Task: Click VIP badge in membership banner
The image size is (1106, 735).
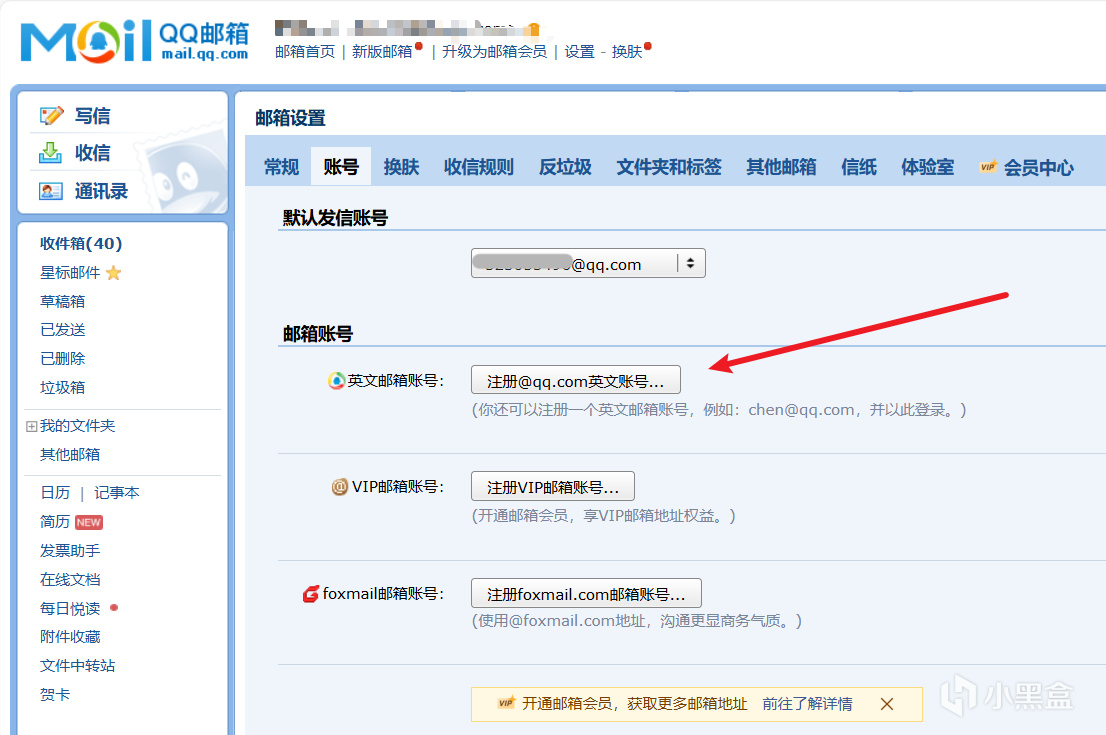Action: click(506, 703)
